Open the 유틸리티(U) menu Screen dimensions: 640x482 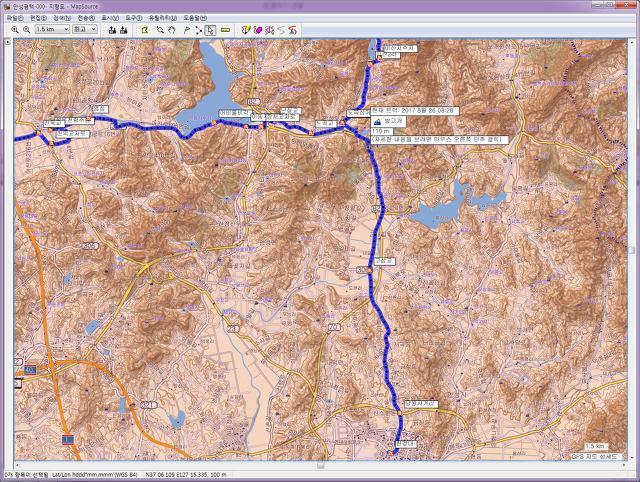[162, 18]
